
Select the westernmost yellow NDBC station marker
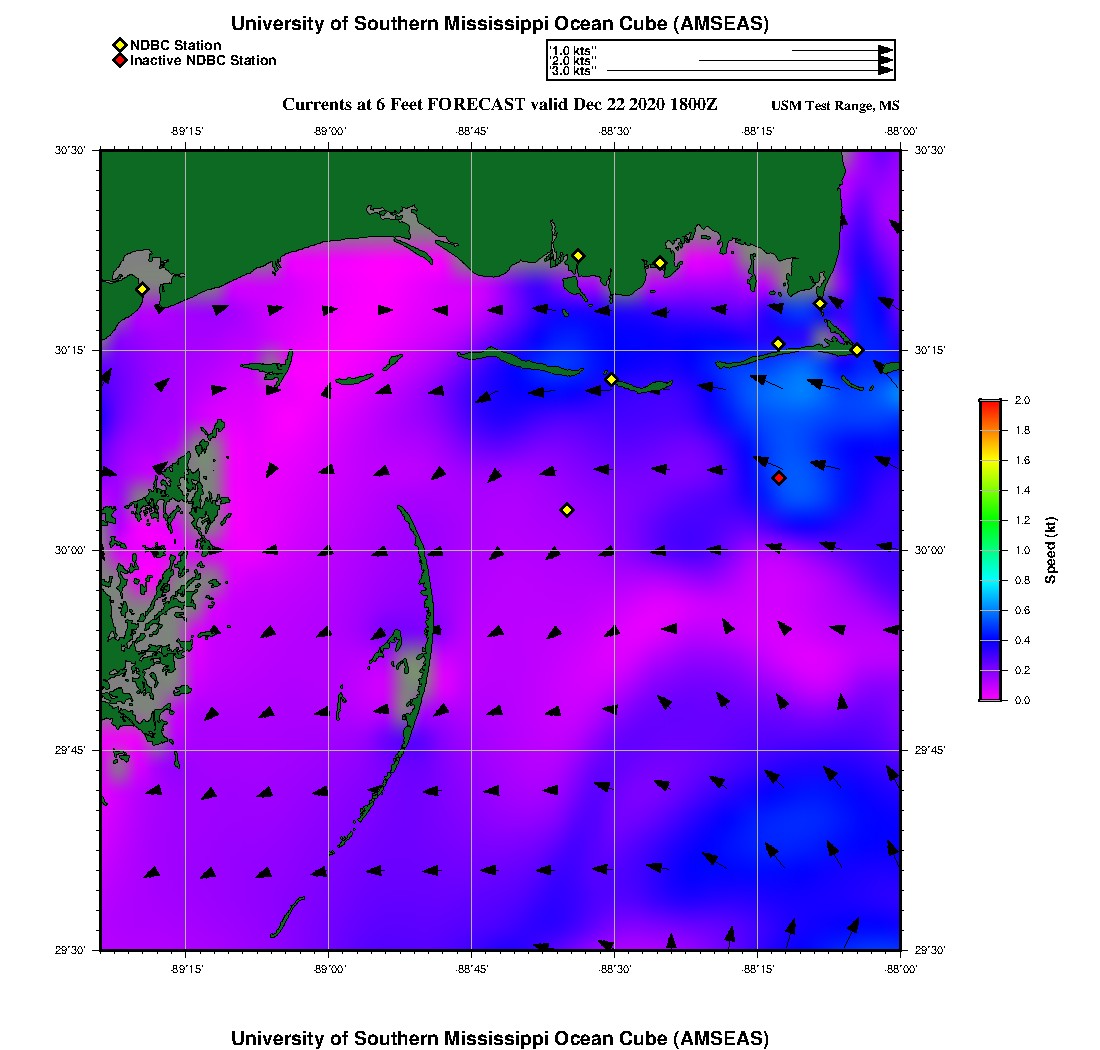pyautogui.click(x=142, y=289)
